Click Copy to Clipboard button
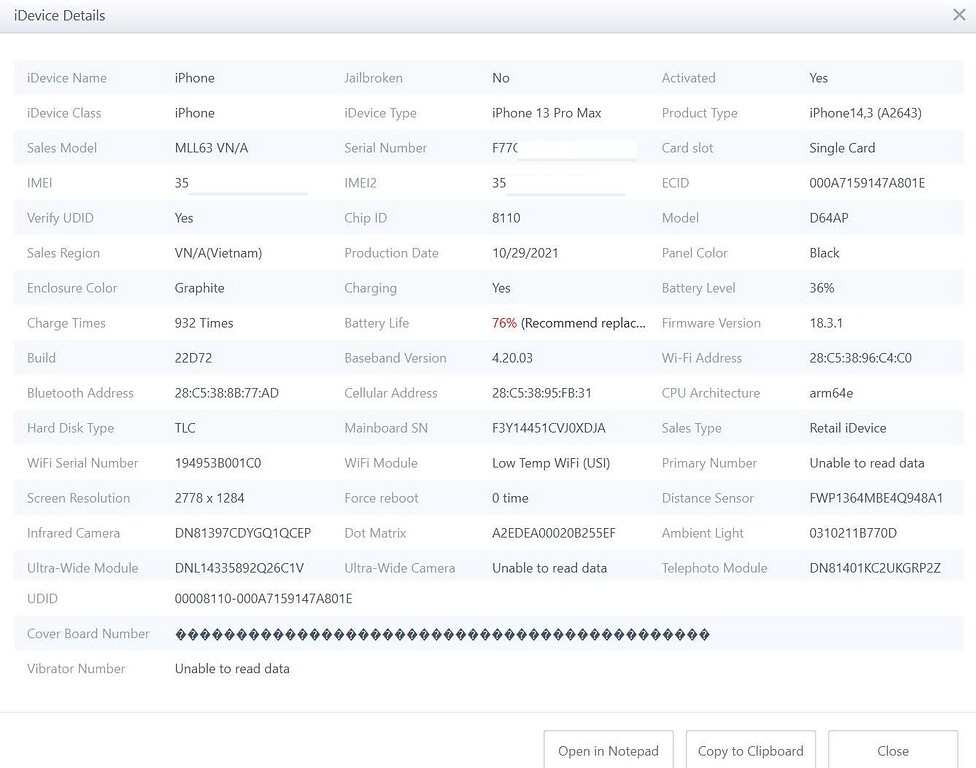976x768 pixels. tap(751, 751)
